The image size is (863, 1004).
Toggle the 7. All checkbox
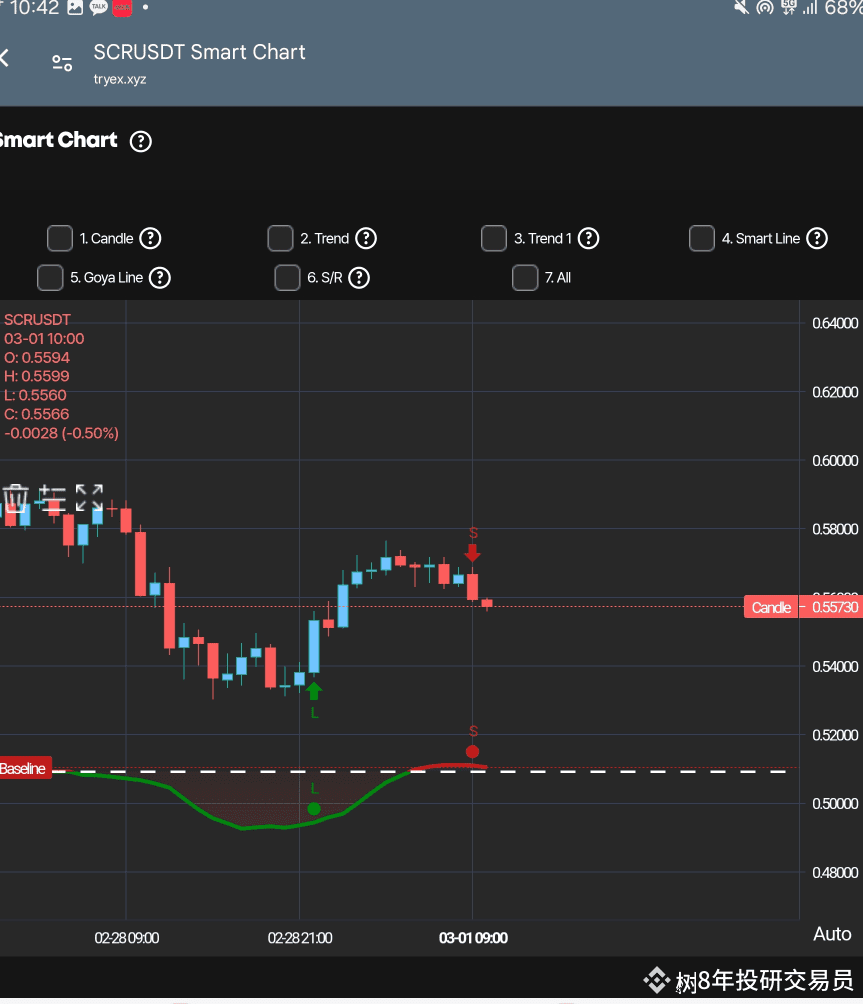click(525, 278)
